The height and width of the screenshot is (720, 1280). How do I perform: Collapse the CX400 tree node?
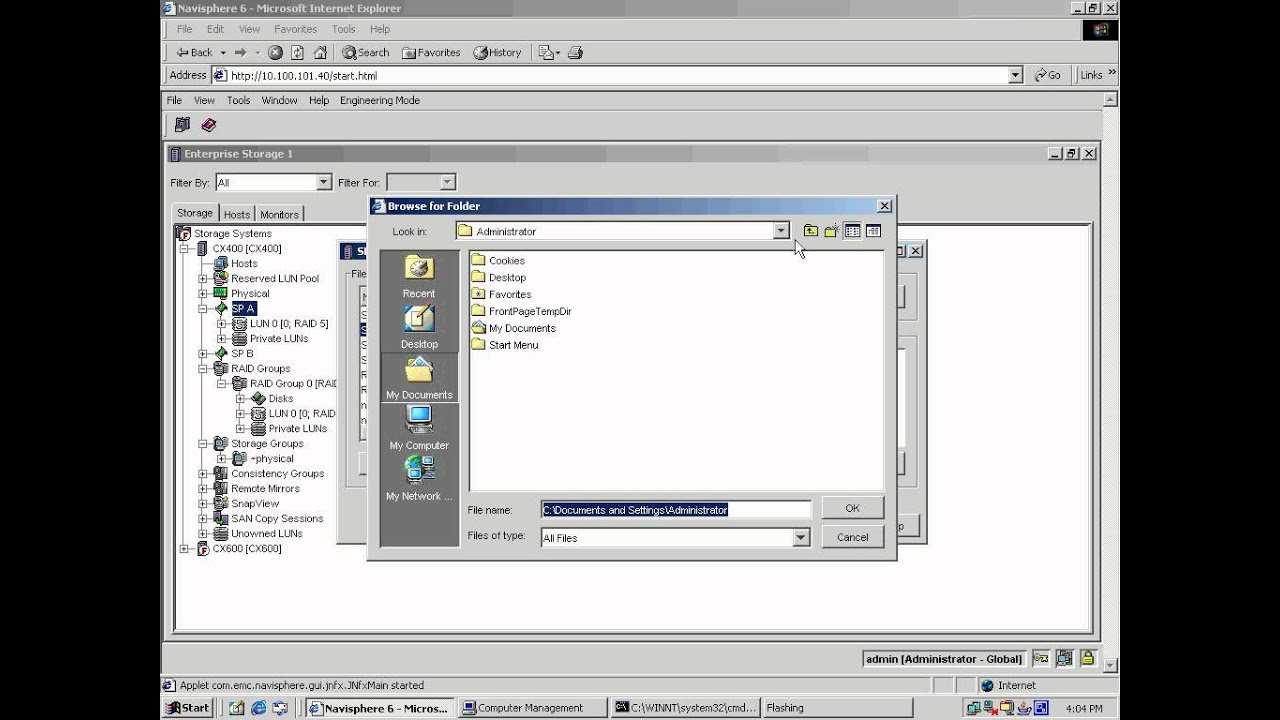[x=185, y=248]
